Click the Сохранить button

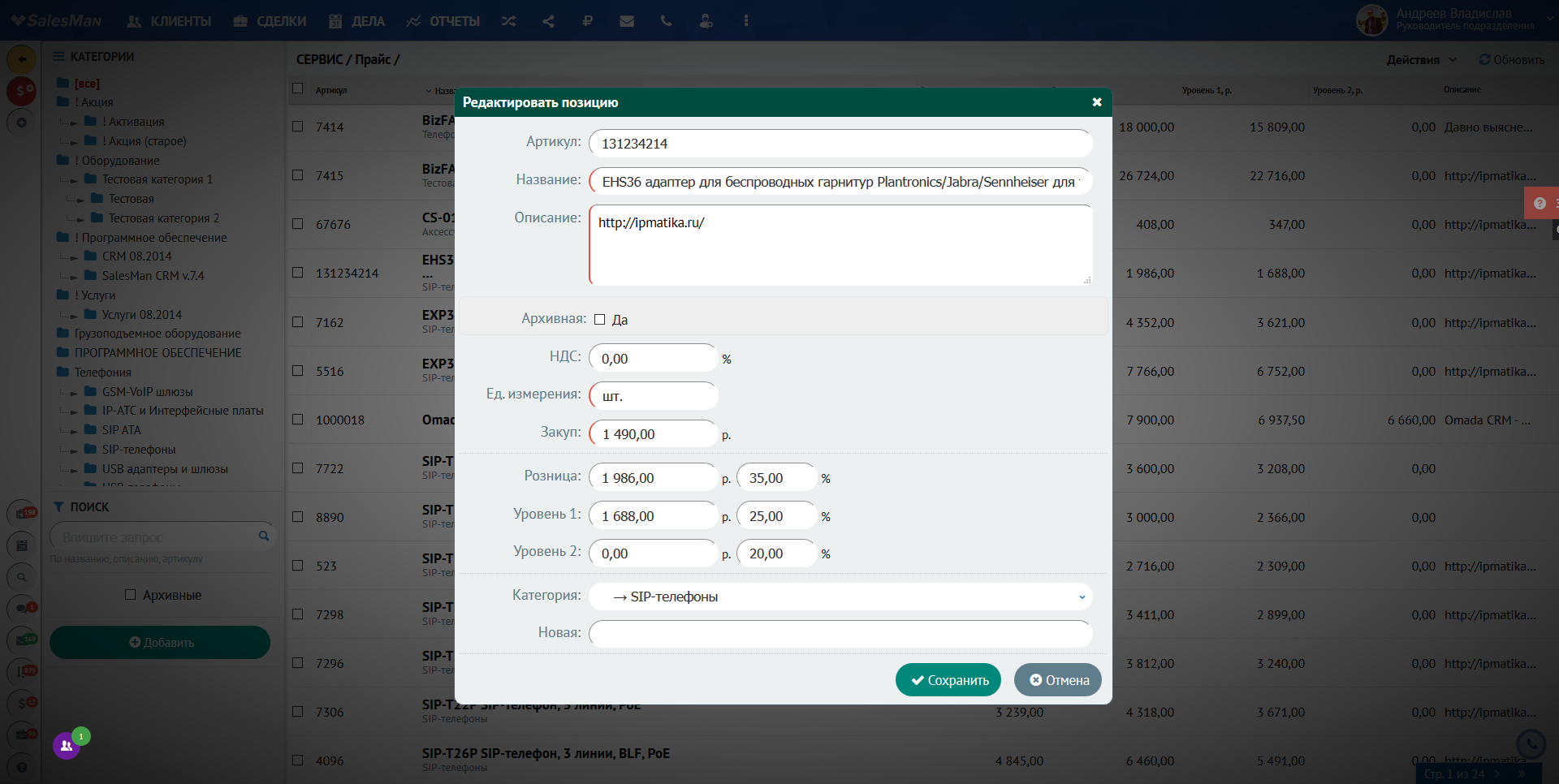948,680
